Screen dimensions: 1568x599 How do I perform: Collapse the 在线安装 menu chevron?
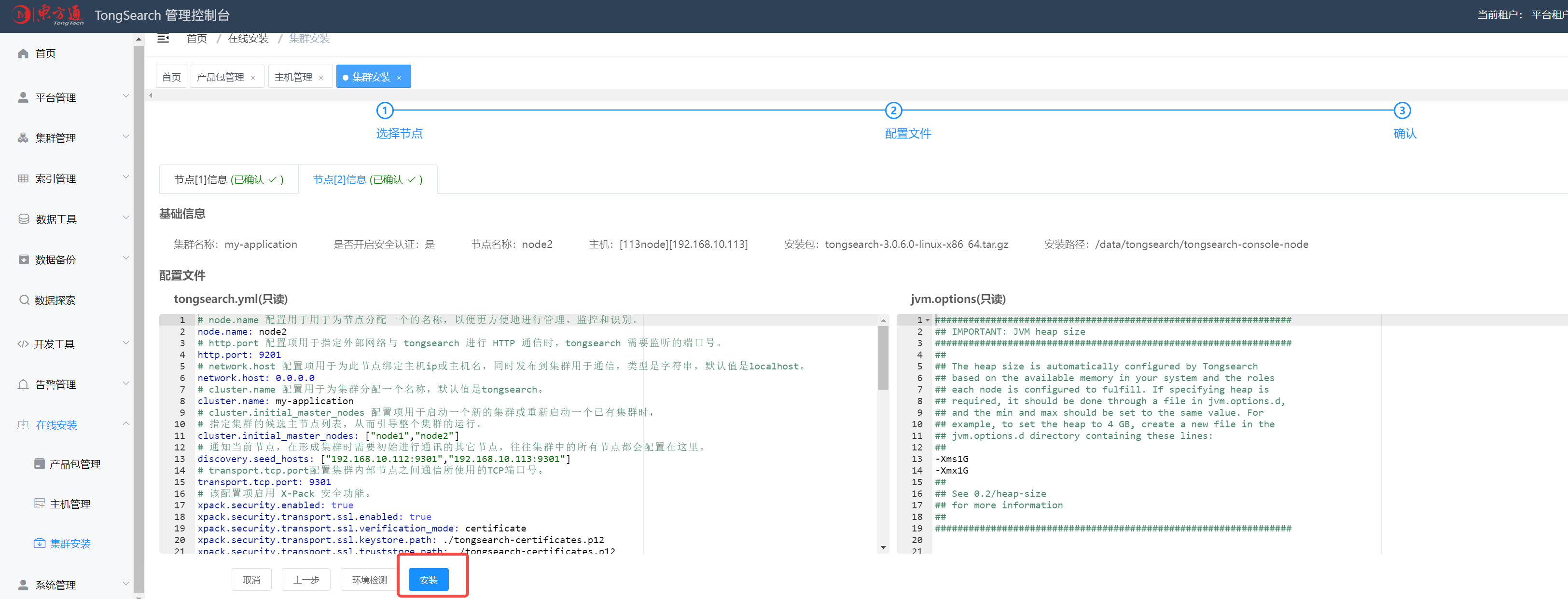126,424
